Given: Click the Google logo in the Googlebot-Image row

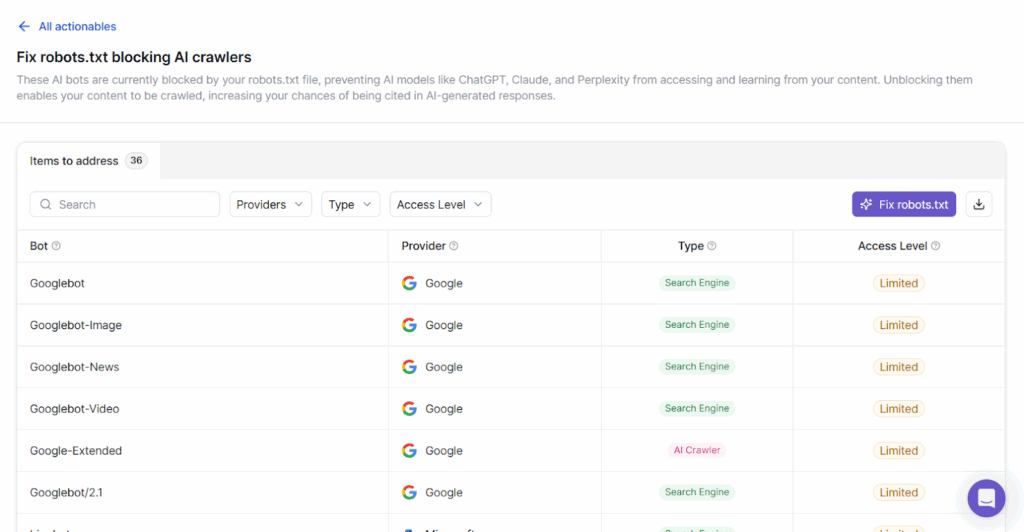Looking at the screenshot, I should [x=409, y=325].
